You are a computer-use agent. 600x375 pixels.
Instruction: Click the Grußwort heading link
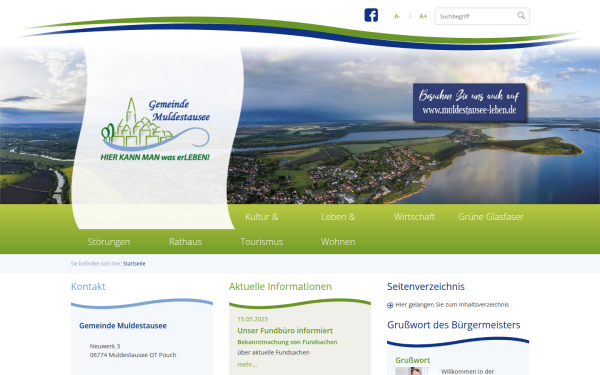[x=412, y=360]
